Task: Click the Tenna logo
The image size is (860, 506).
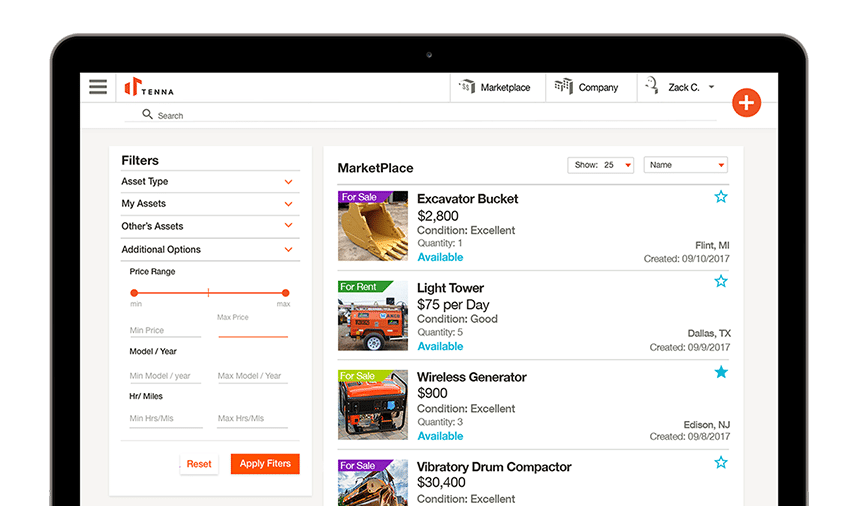Action: coord(149,87)
